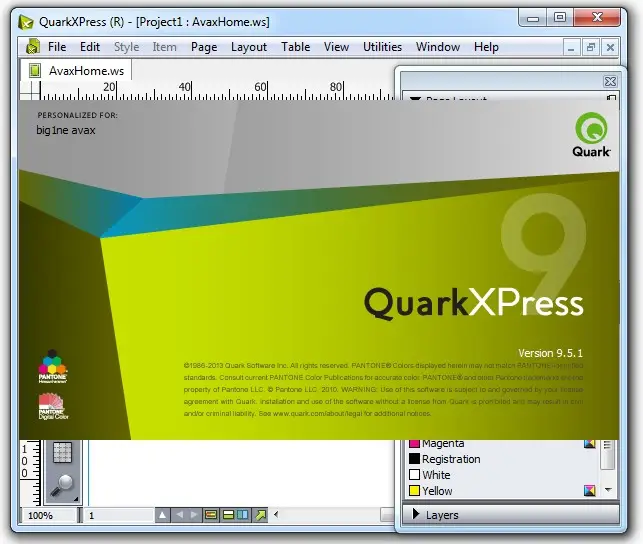This screenshot has width=643, height=544.
Task: Click the Layers palette header label
Action: click(x=442, y=515)
